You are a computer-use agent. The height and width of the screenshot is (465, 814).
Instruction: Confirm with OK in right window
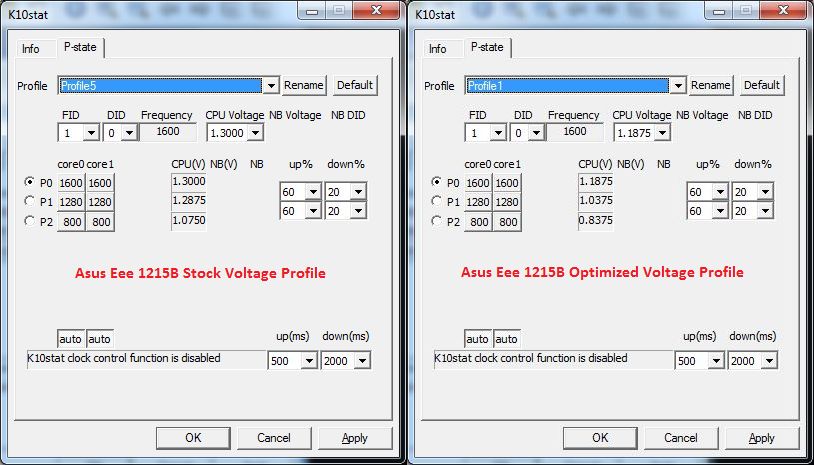600,438
